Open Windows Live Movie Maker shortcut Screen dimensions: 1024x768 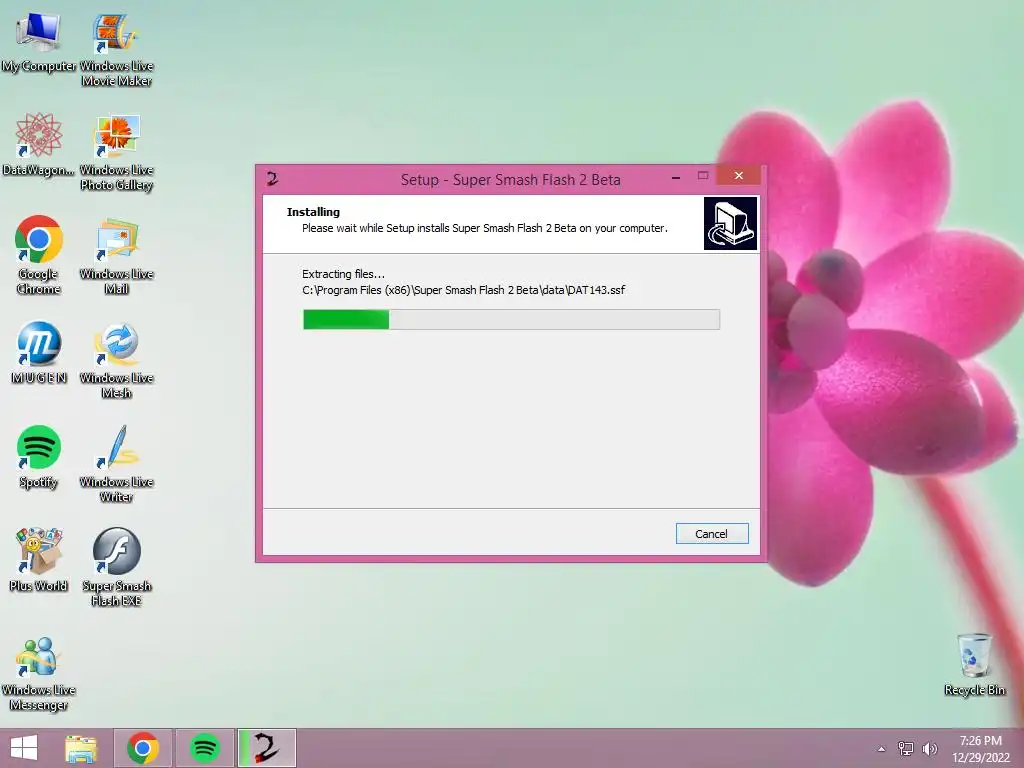116,49
